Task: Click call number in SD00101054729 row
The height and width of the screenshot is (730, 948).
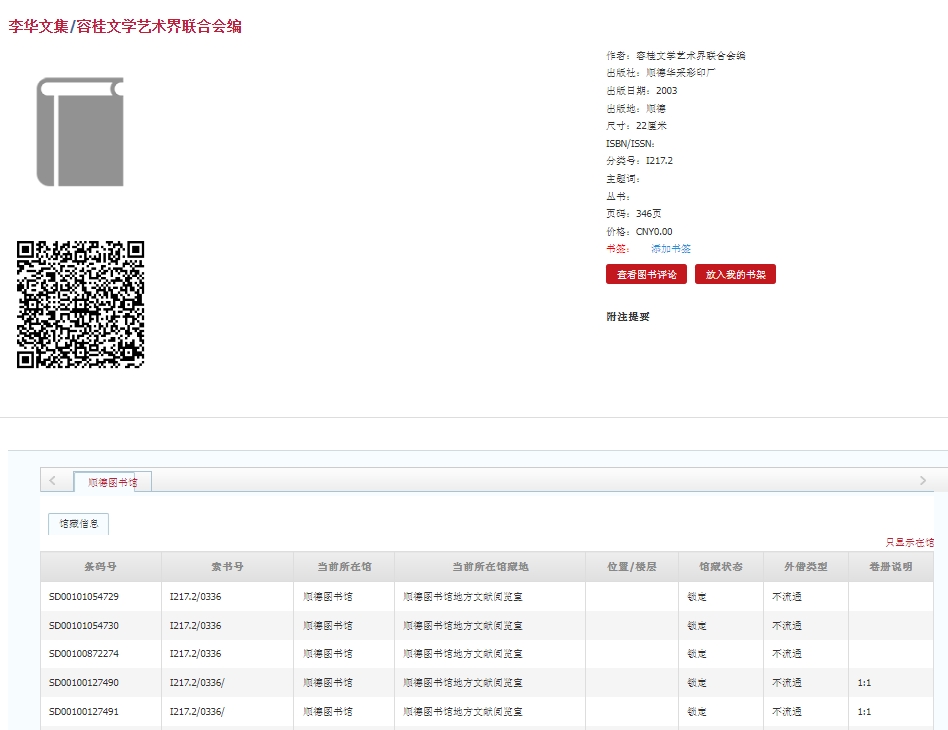Action: pyautogui.click(x=195, y=596)
